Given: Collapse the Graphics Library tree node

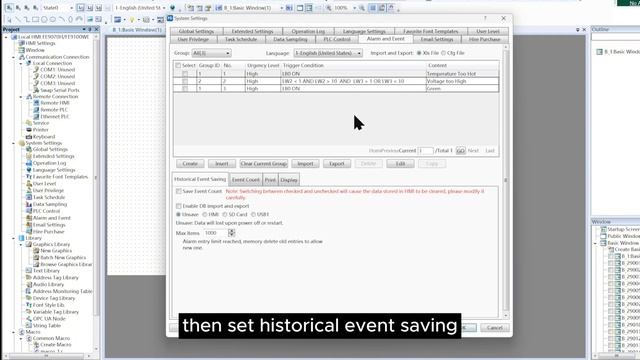Looking at the screenshot, I should click(x=21, y=244).
